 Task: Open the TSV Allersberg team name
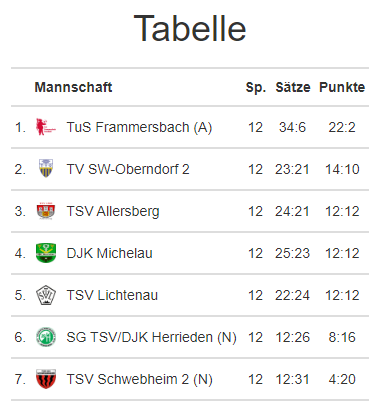click(x=113, y=212)
